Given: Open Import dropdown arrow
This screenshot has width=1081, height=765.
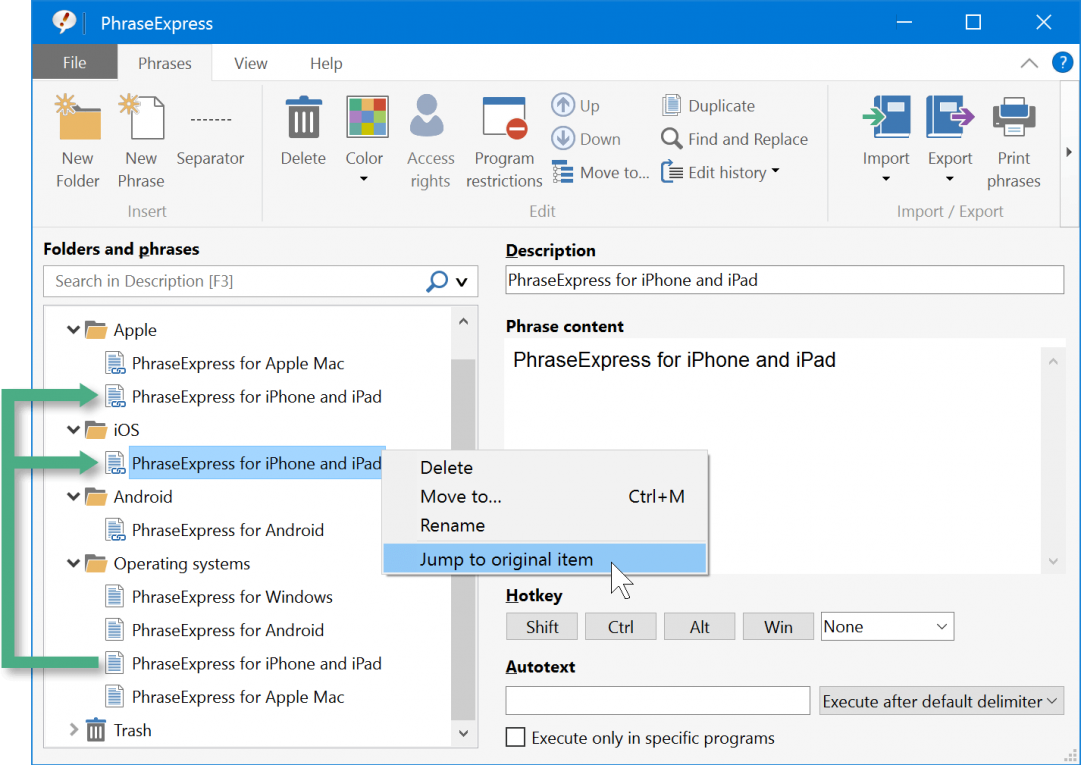Looking at the screenshot, I should (886, 179).
